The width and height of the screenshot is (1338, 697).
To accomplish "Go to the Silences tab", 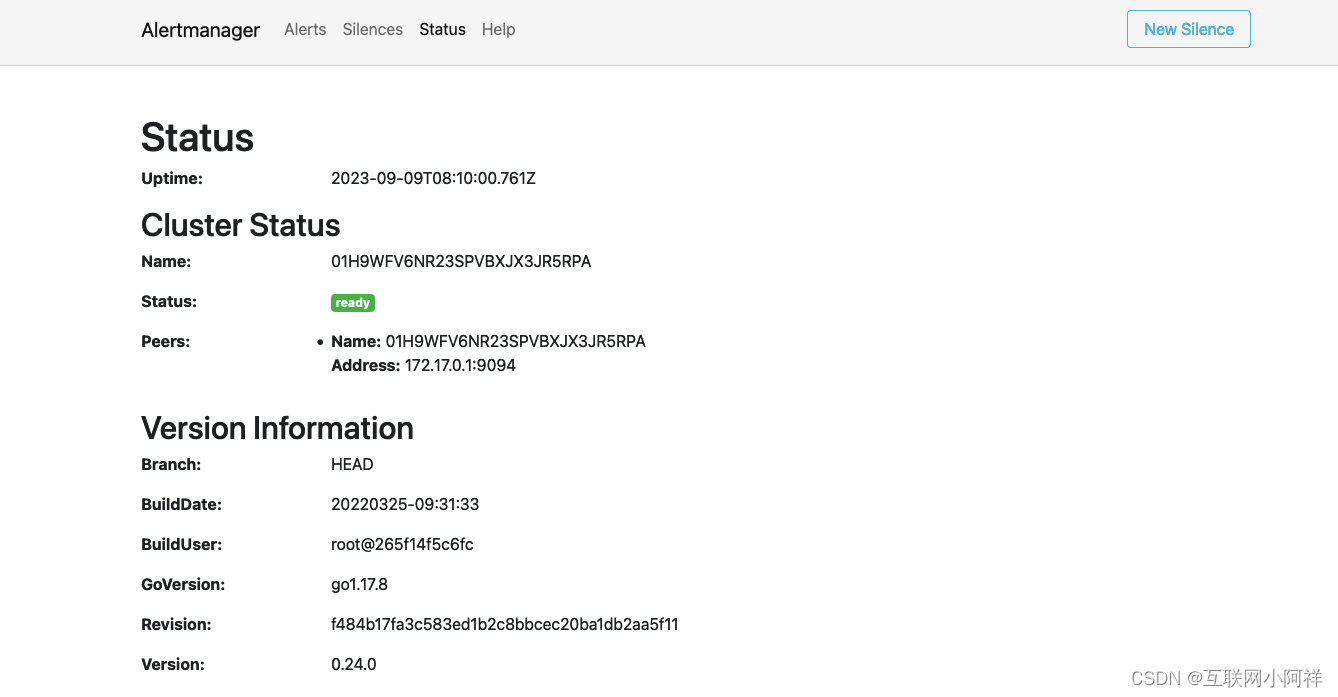I will [372, 29].
